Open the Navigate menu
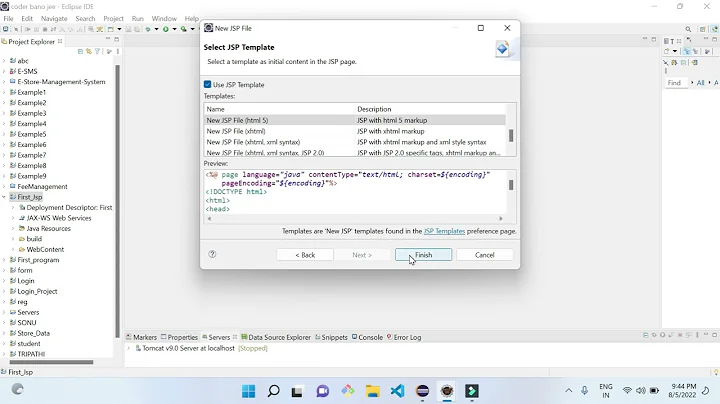Viewport: 720px width, 404px height. coord(54,18)
